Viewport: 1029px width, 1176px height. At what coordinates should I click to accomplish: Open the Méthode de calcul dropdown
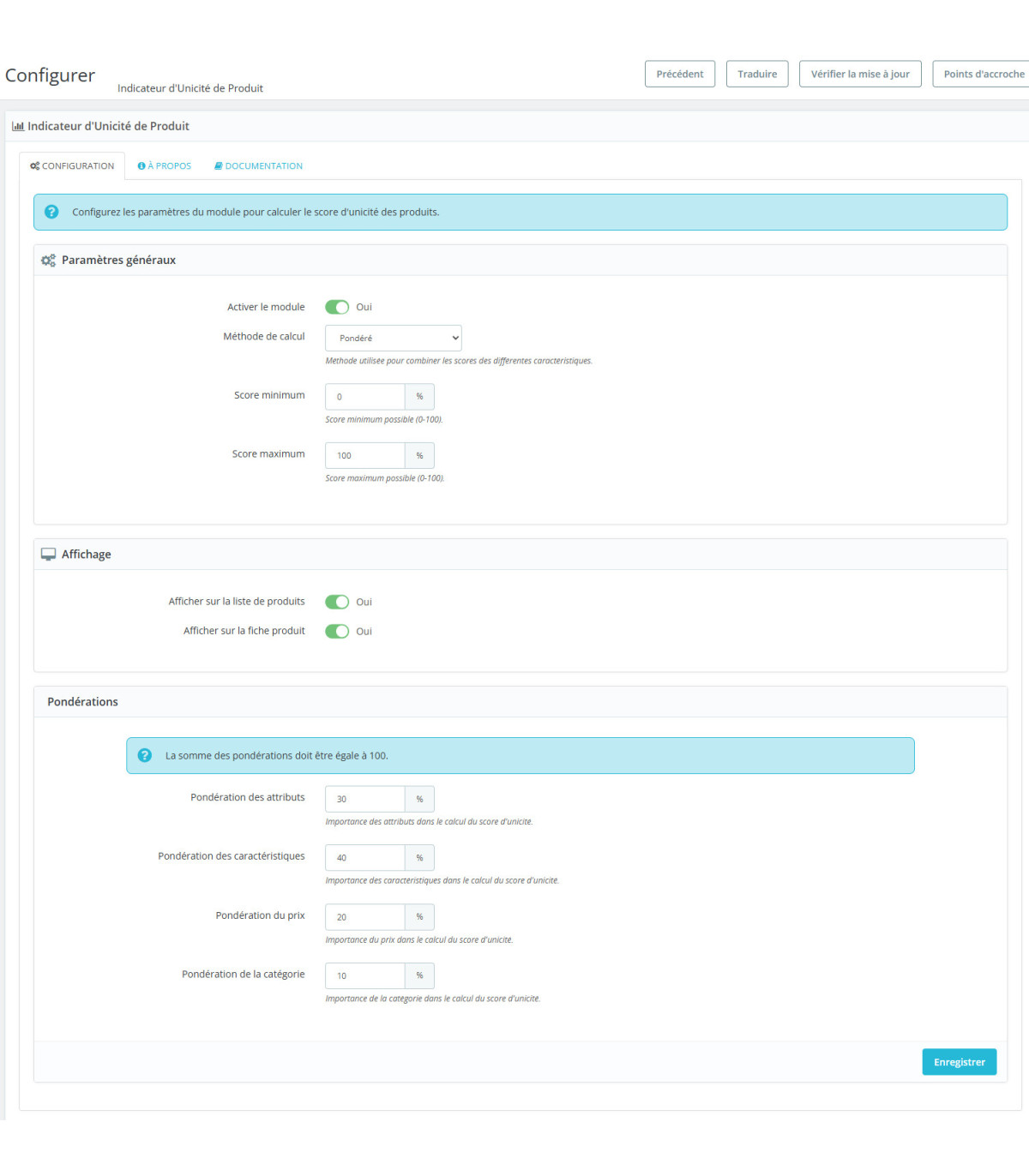[x=394, y=338]
